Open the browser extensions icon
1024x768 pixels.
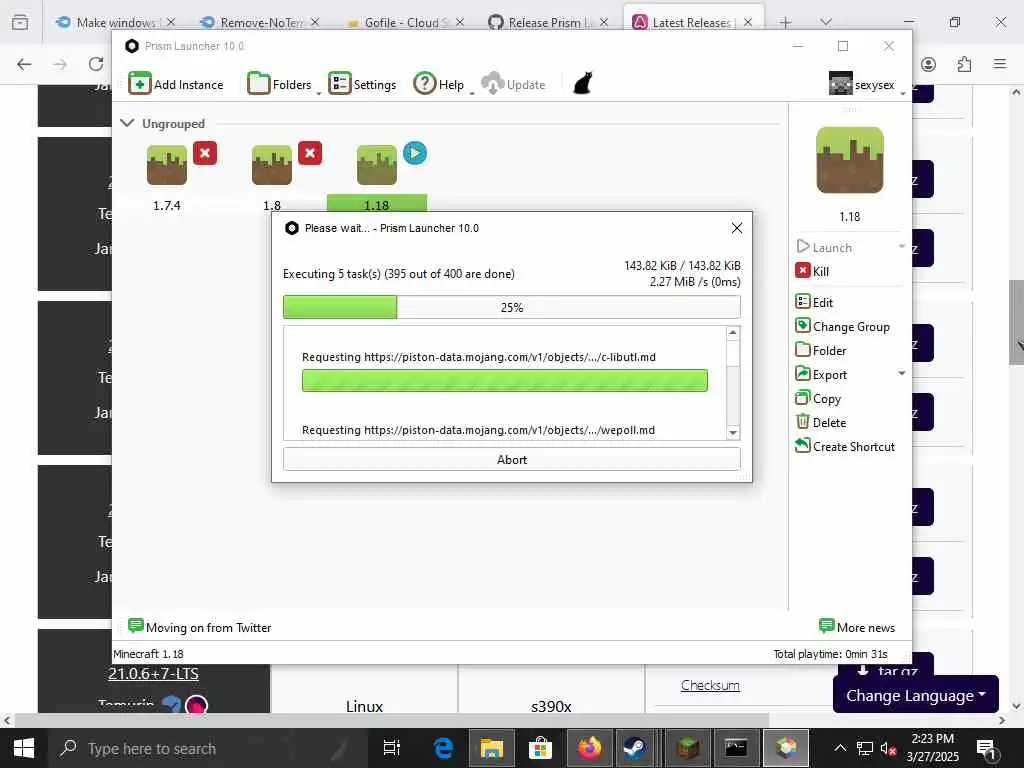pyautogui.click(x=964, y=64)
